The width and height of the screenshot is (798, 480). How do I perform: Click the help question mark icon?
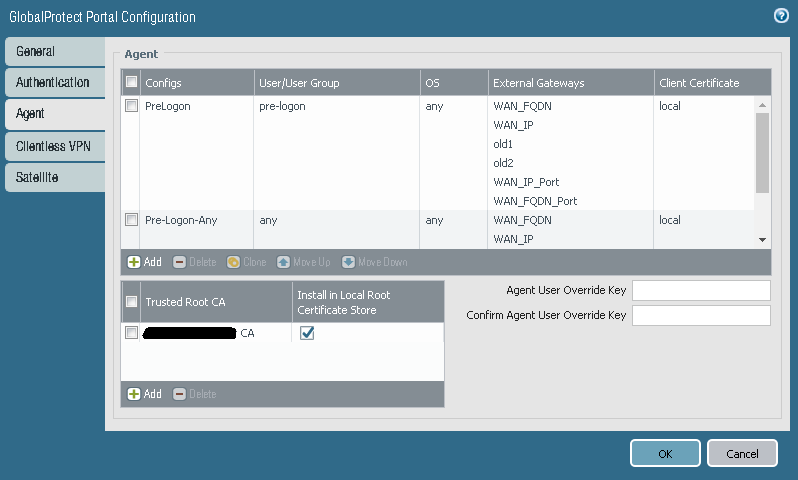coord(781,16)
